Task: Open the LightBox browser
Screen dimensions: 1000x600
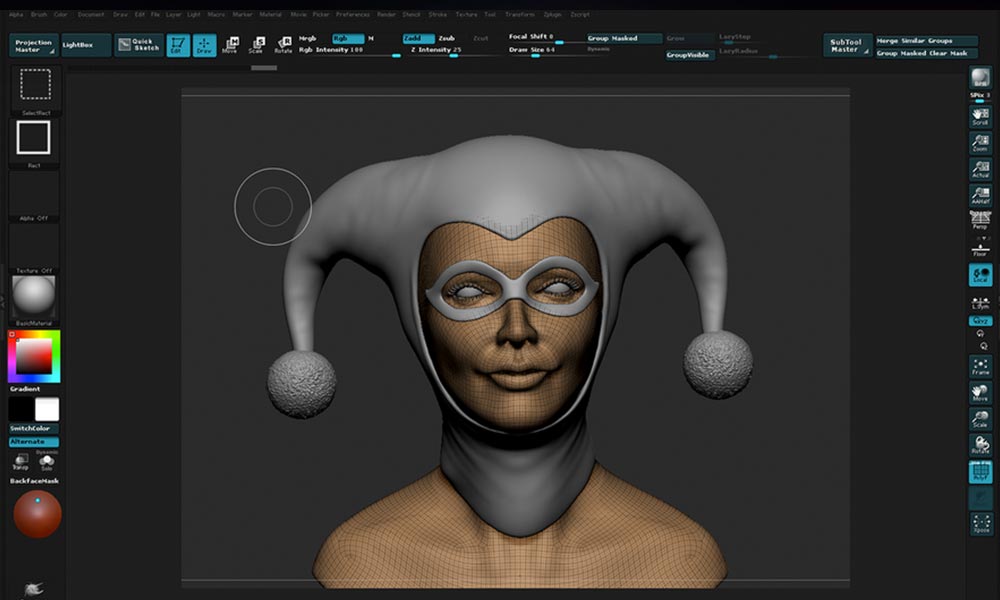Action: click(x=86, y=45)
